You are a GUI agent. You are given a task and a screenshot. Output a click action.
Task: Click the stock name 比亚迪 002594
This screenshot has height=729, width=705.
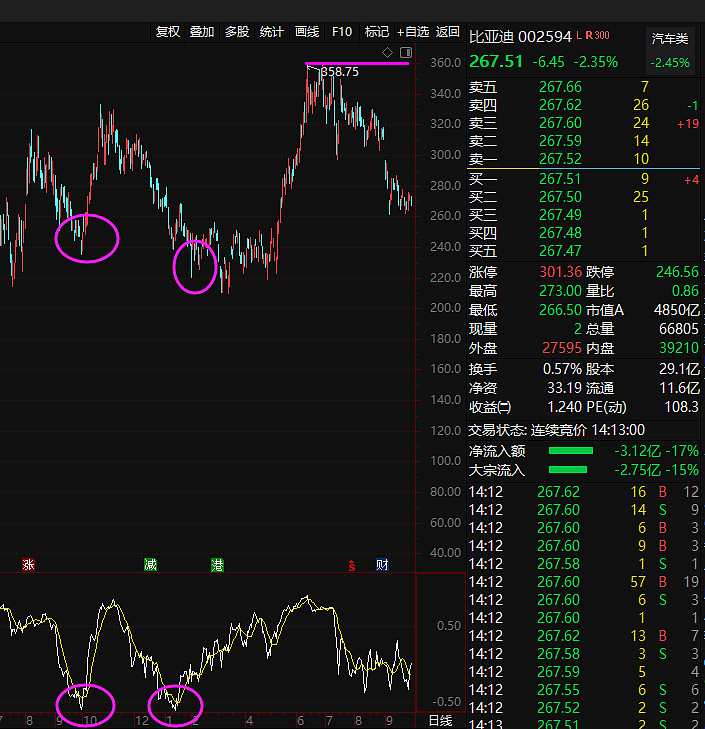pyautogui.click(x=520, y=37)
